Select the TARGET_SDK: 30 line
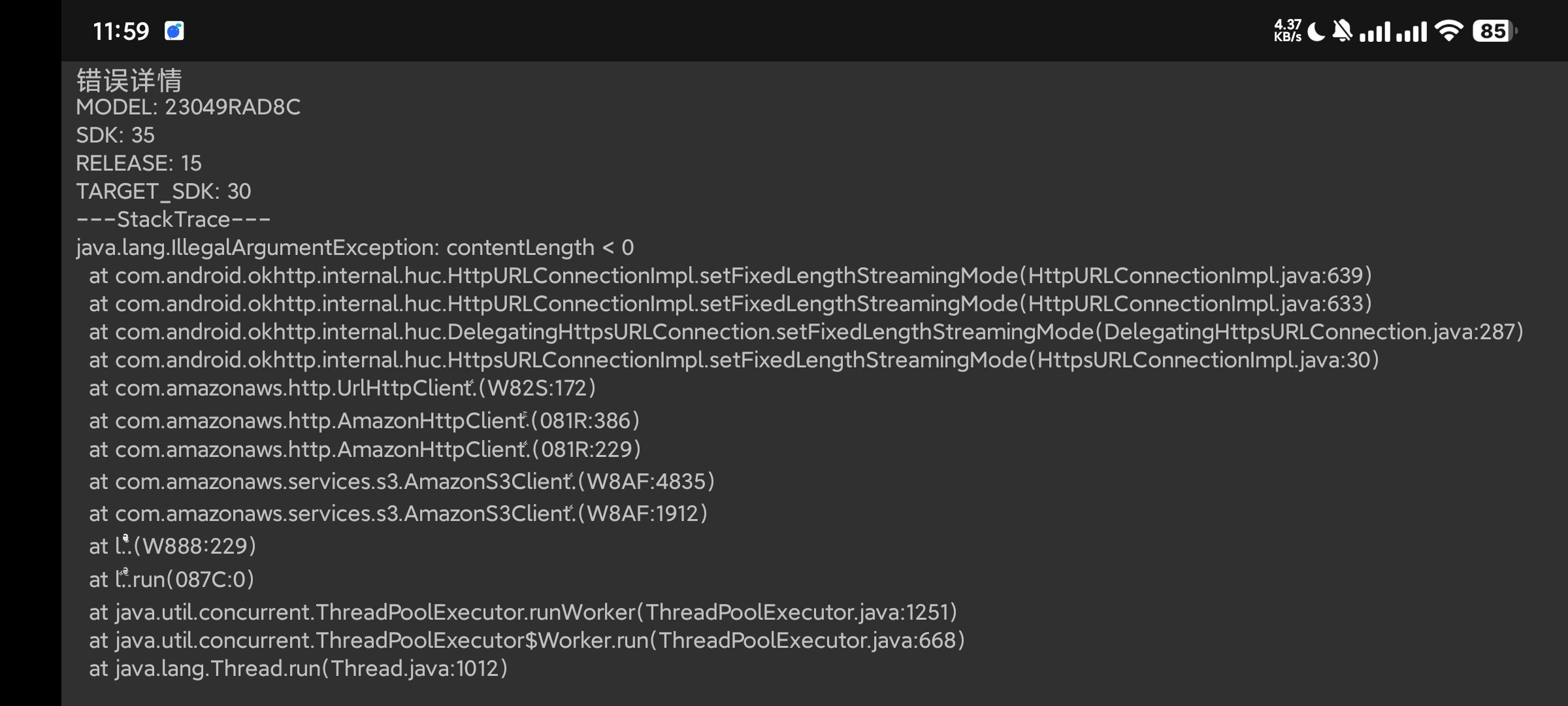 [x=163, y=192]
